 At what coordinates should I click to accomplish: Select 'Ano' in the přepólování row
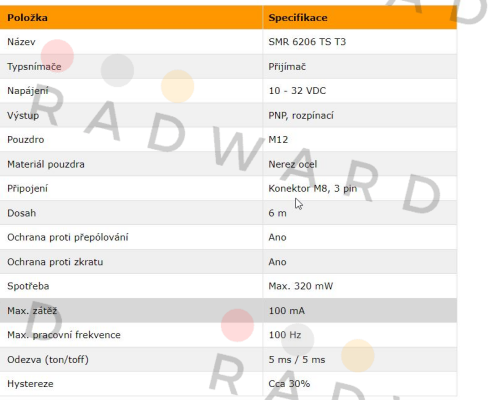(x=277, y=237)
